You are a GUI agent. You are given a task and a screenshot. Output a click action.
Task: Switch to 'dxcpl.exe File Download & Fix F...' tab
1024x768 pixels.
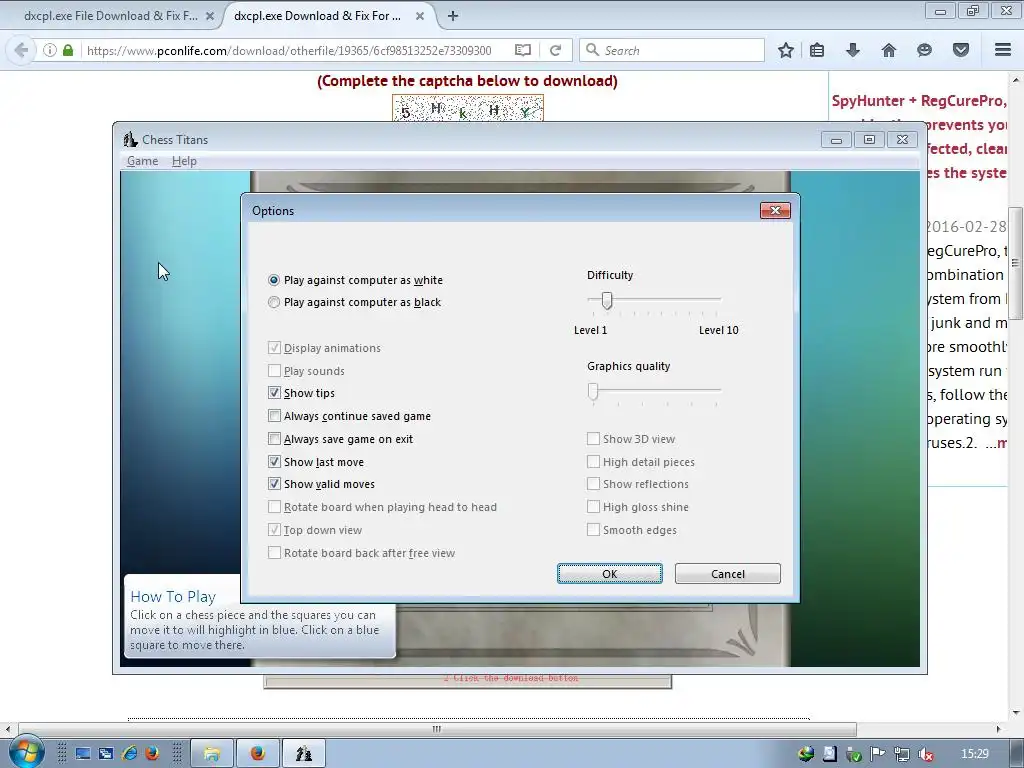point(110,16)
